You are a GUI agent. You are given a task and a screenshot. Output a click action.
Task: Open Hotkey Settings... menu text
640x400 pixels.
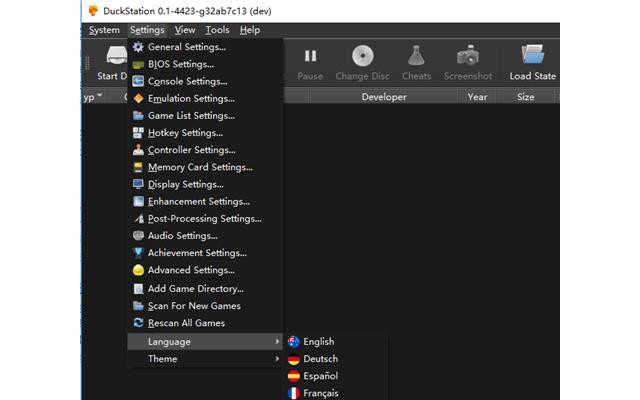click(x=185, y=133)
